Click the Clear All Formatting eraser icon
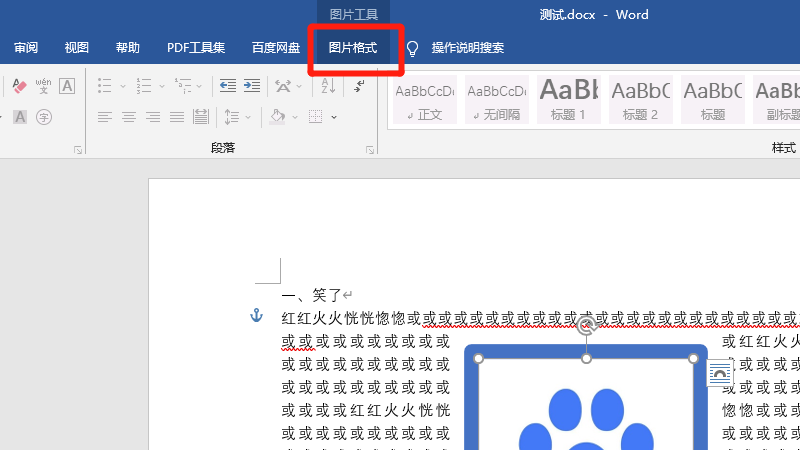This screenshot has height=450, width=800. [x=18, y=87]
